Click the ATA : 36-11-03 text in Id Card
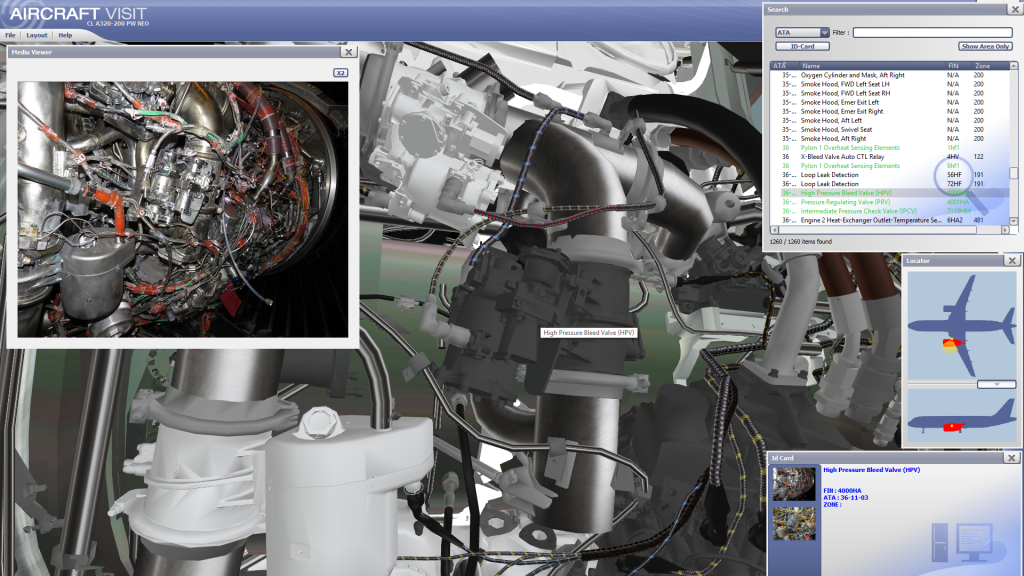 [846, 498]
